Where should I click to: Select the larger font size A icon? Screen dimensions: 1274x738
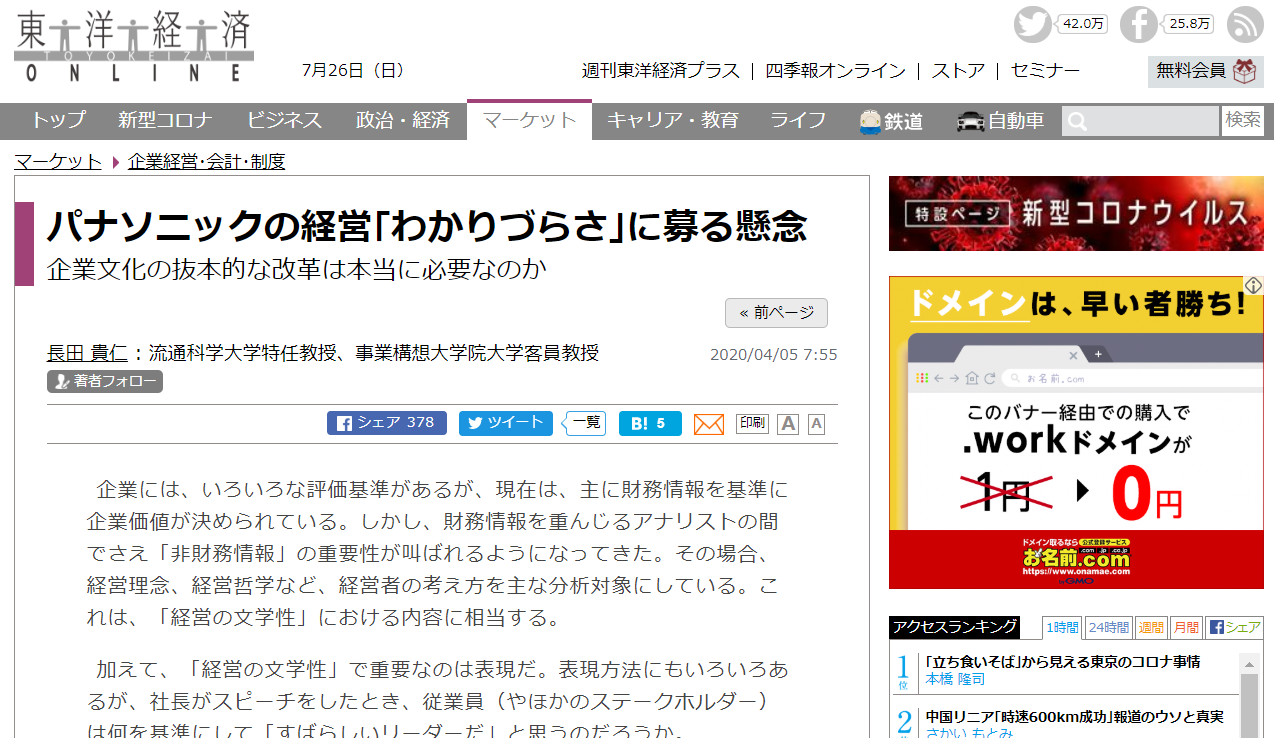788,424
